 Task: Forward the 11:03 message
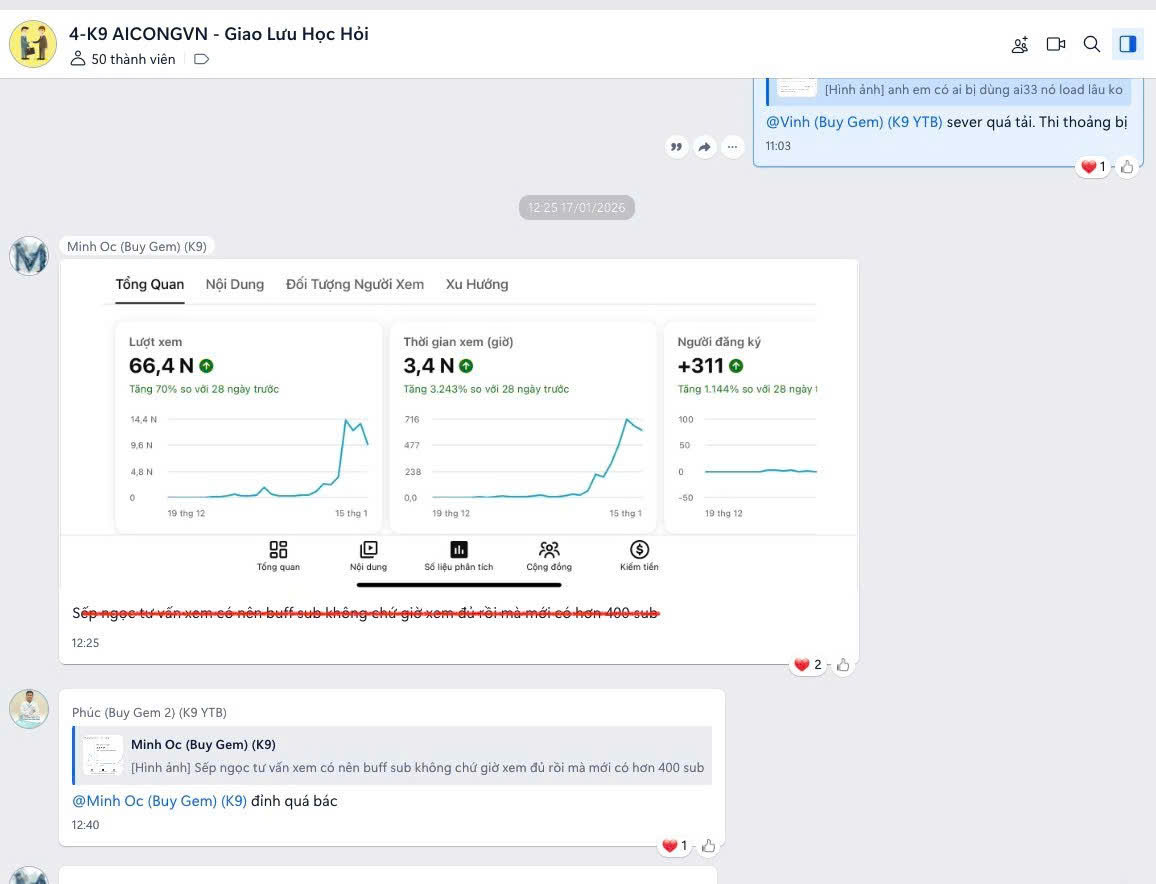[704, 147]
